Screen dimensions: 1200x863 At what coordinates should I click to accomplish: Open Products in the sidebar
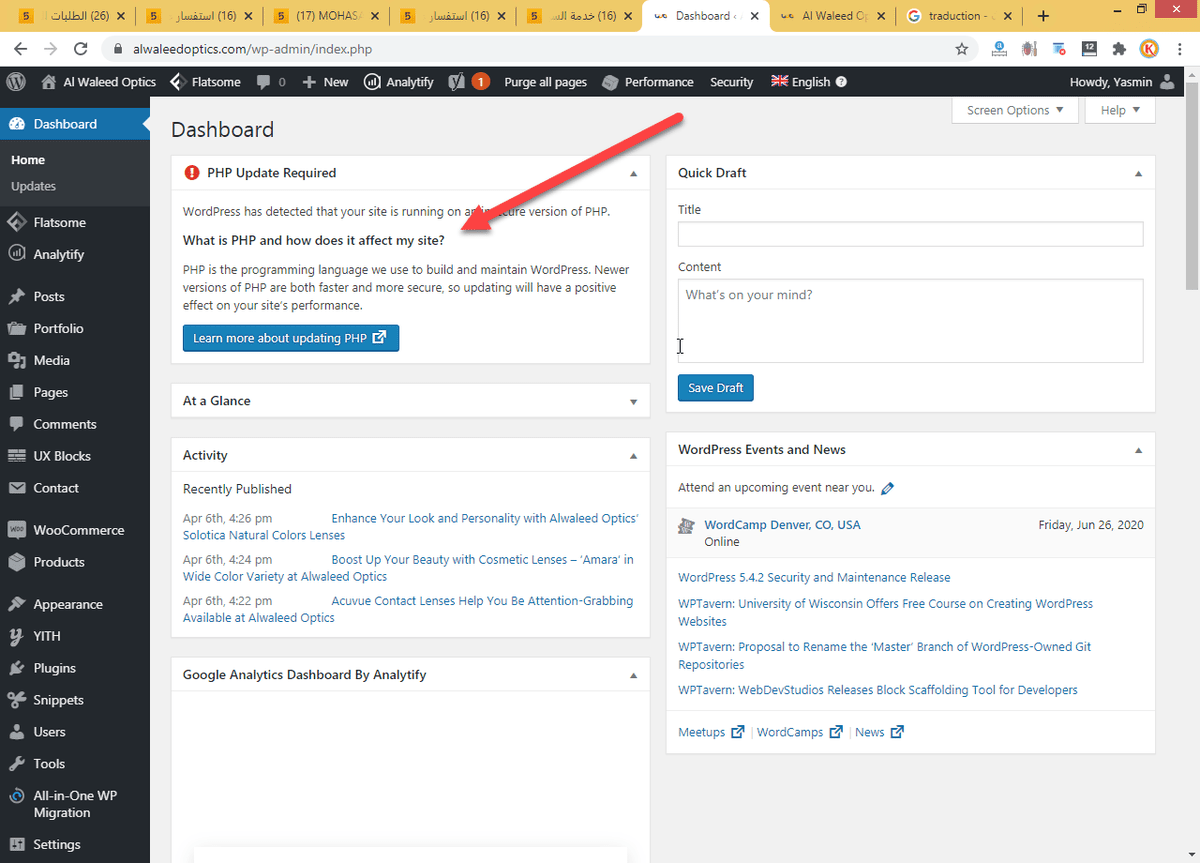(75, 562)
